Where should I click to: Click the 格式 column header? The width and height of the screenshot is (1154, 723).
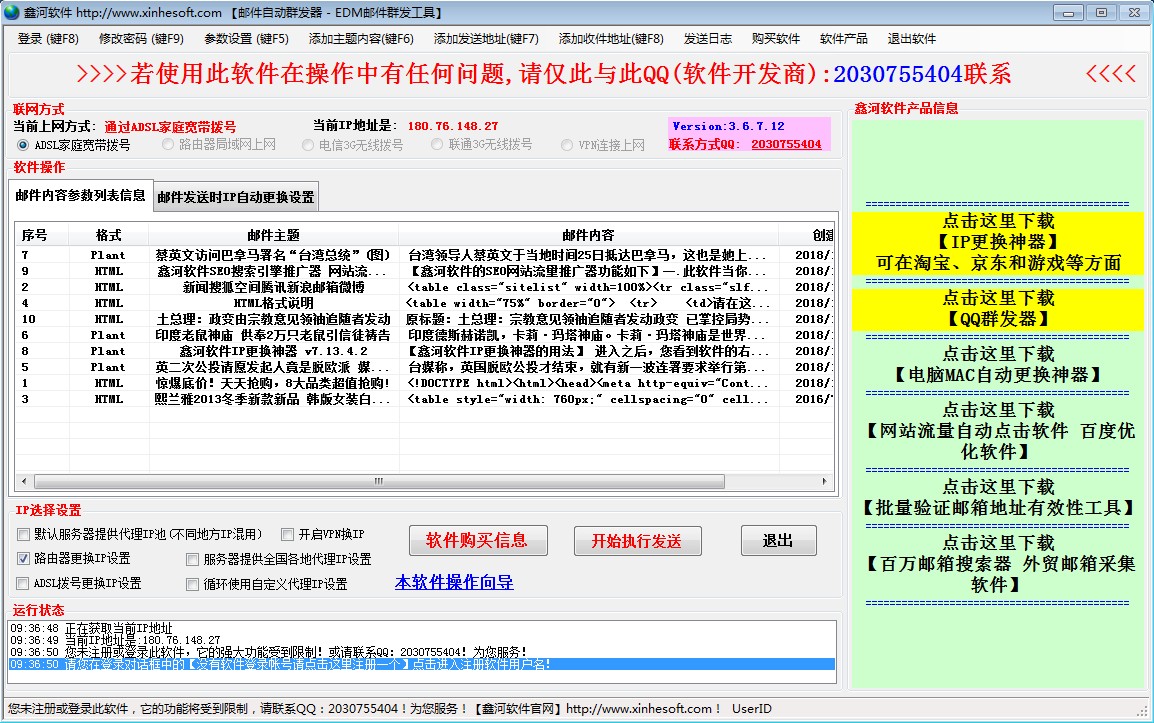click(108, 236)
